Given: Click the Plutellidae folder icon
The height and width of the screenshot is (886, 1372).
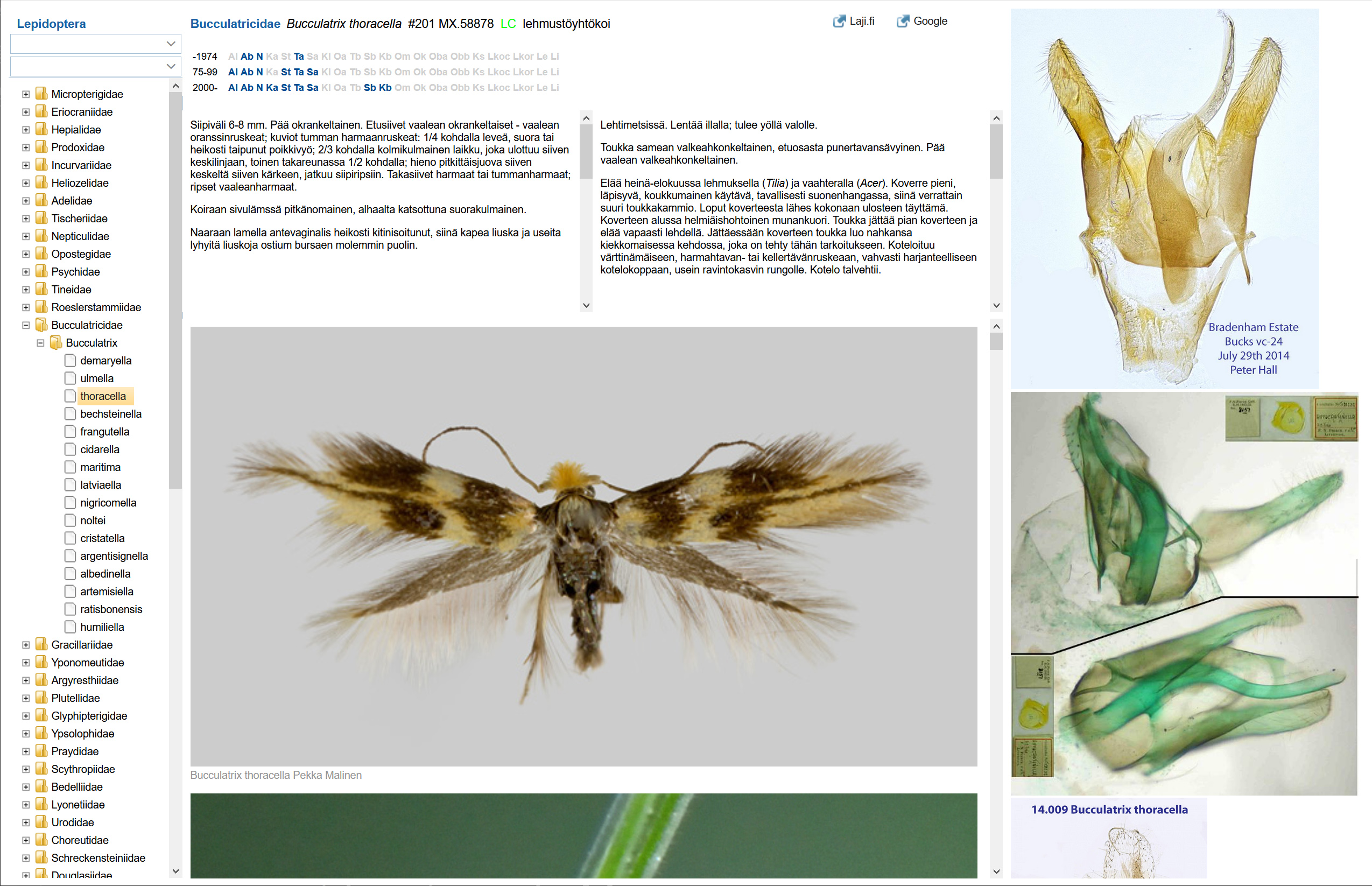Looking at the screenshot, I should pos(41,698).
